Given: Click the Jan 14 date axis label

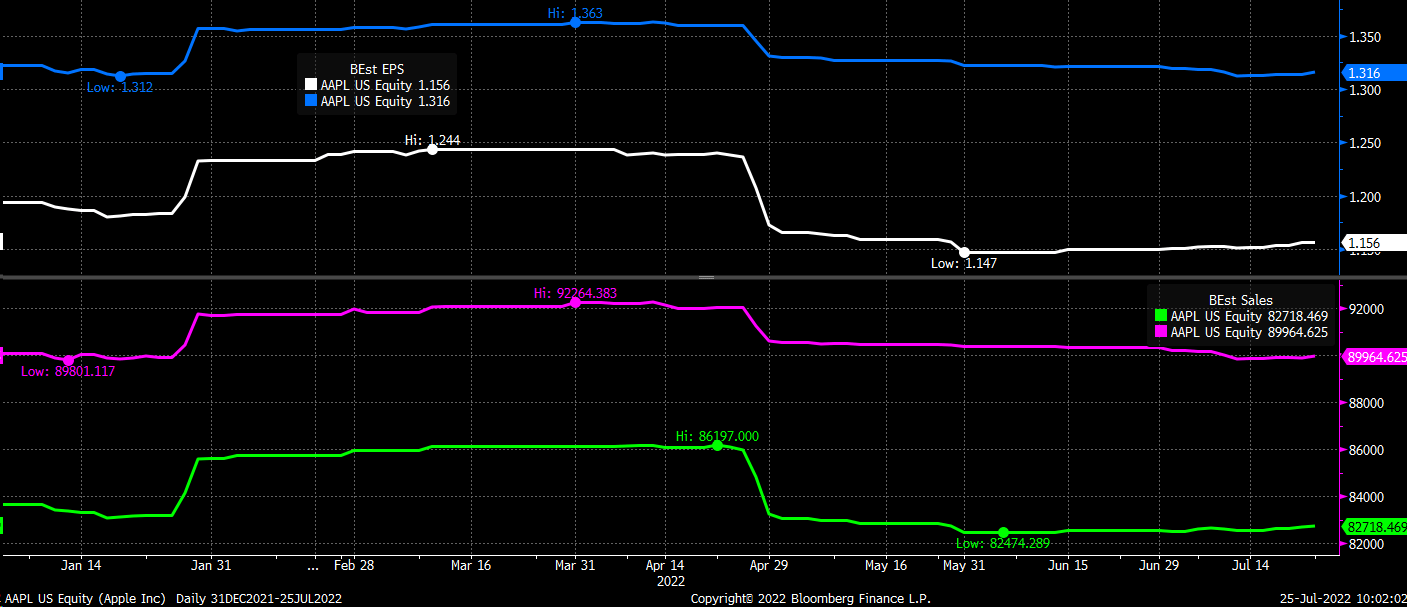Looking at the screenshot, I should click(81, 565).
